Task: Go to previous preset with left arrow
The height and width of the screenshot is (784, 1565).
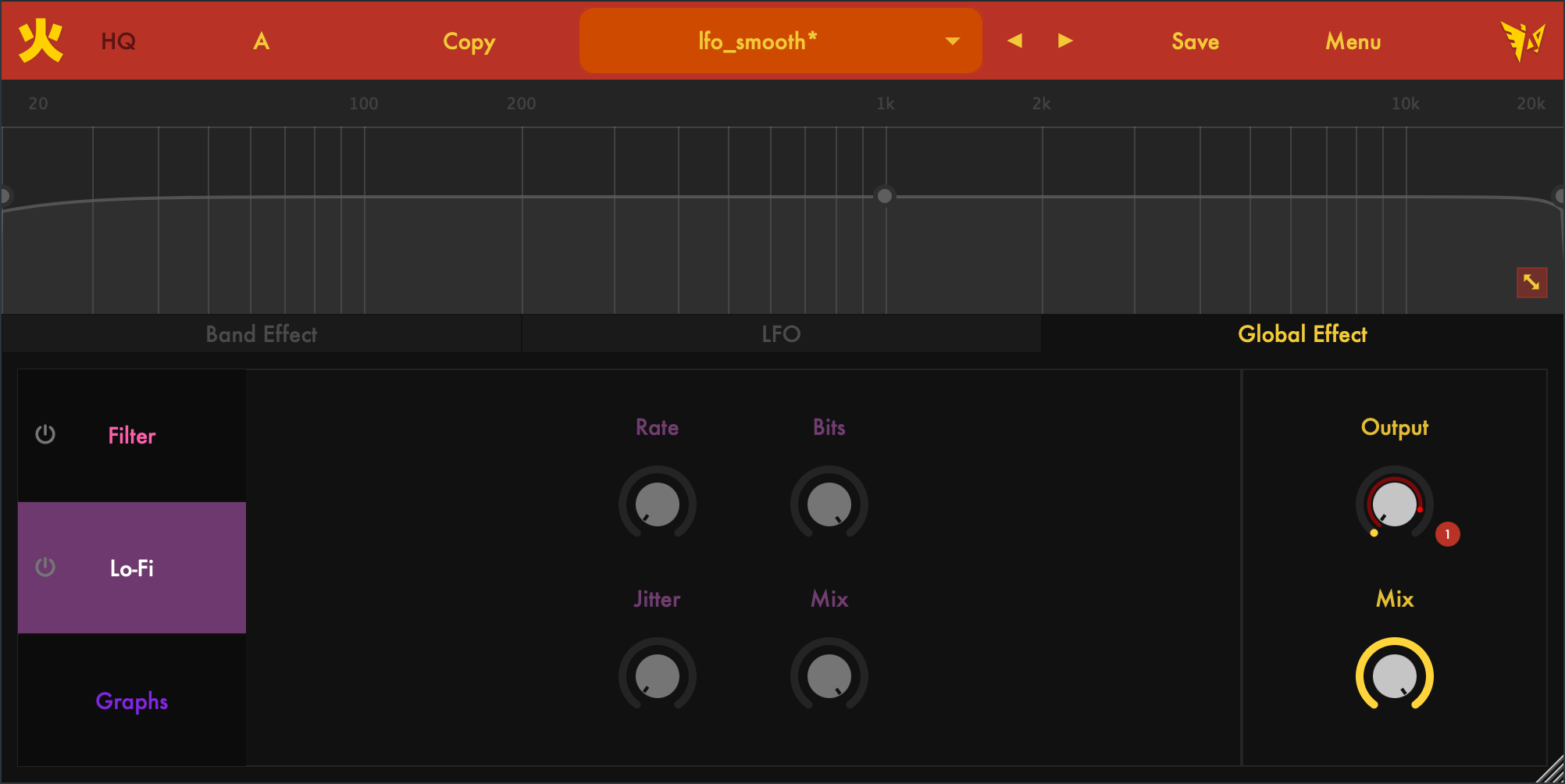Action: 1014,41
